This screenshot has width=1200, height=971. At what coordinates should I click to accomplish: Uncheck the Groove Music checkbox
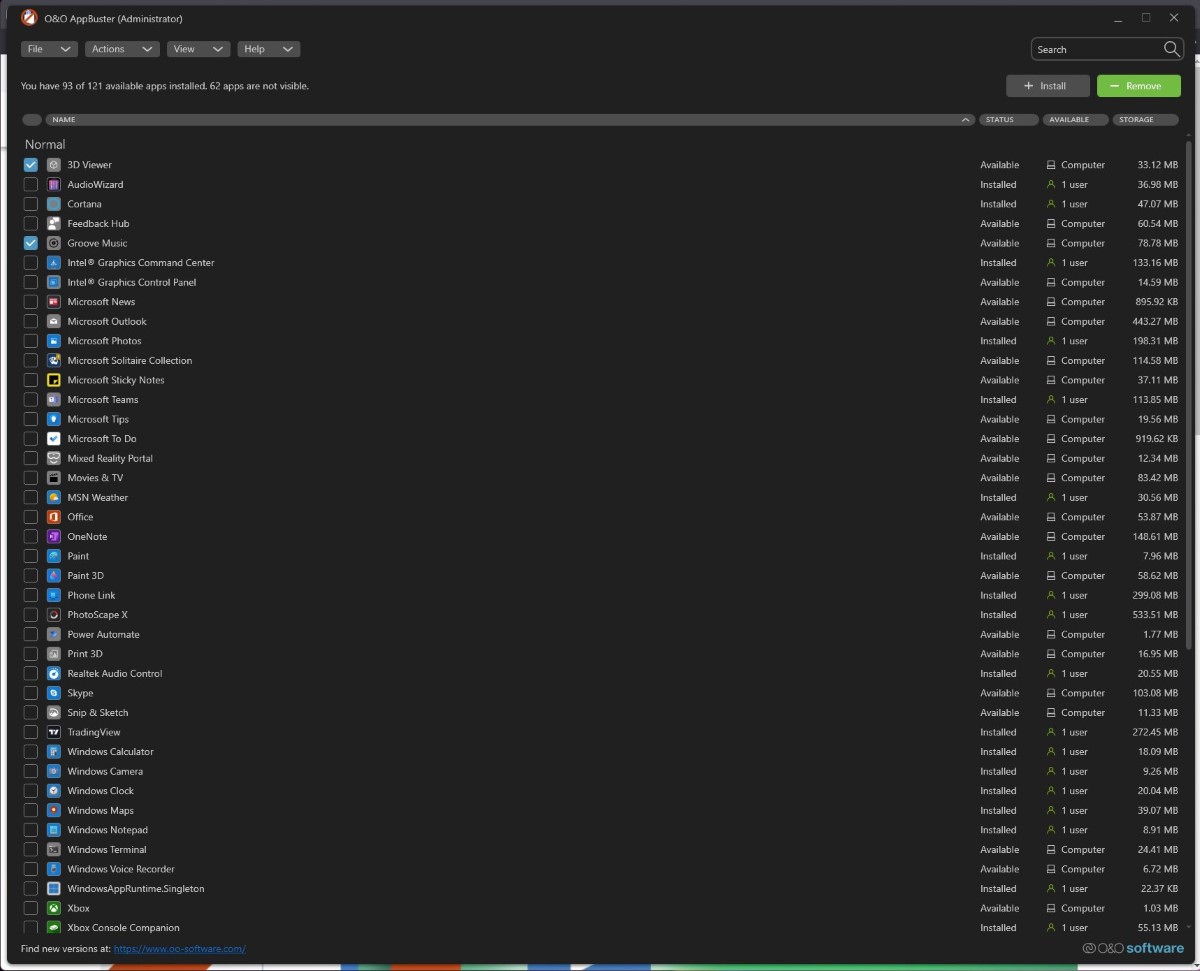click(x=31, y=243)
